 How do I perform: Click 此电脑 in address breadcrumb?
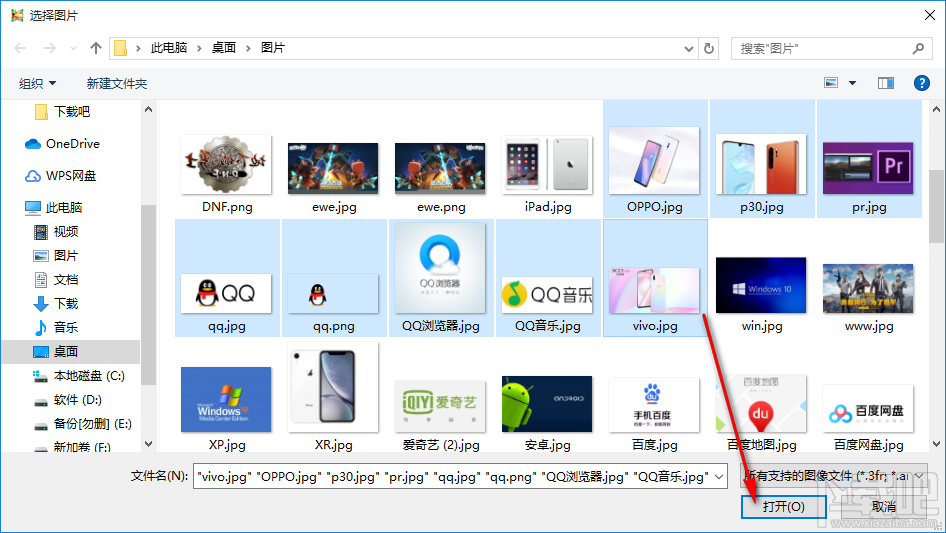coord(169,48)
